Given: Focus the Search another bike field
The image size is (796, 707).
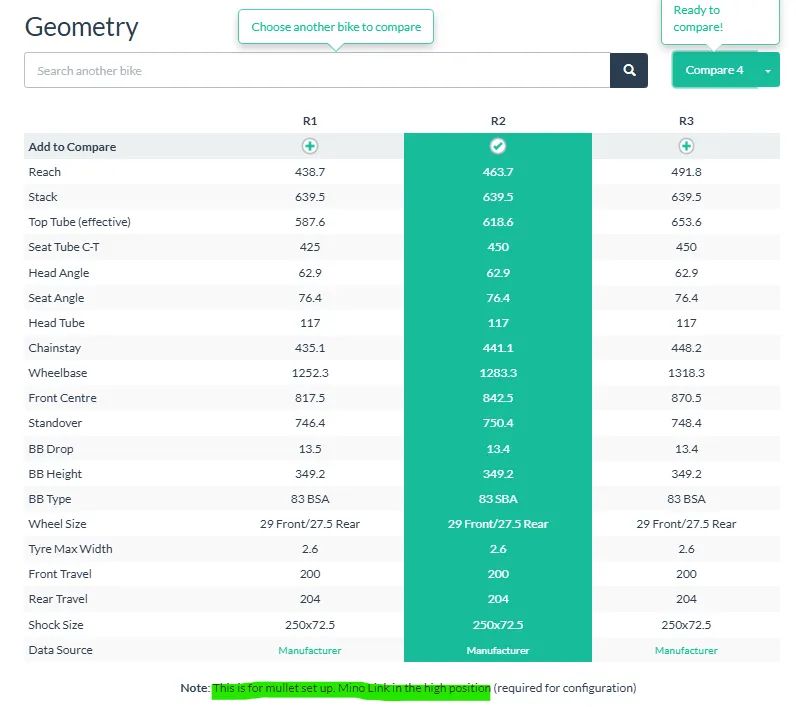Looking at the screenshot, I should coord(317,70).
